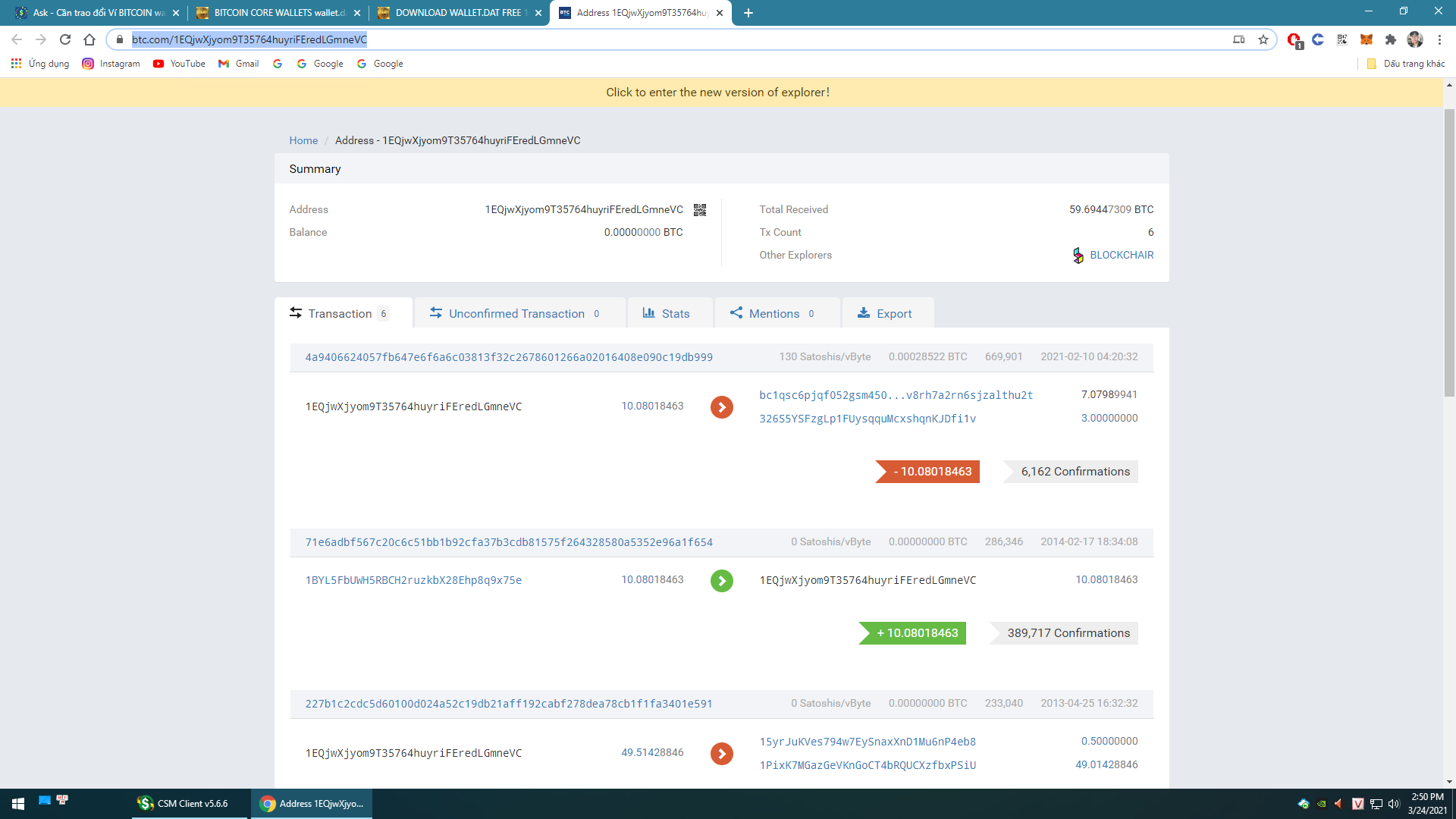The image size is (1456, 819).
Task: Click the Export tab
Action: pyautogui.click(x=885, y=313)
